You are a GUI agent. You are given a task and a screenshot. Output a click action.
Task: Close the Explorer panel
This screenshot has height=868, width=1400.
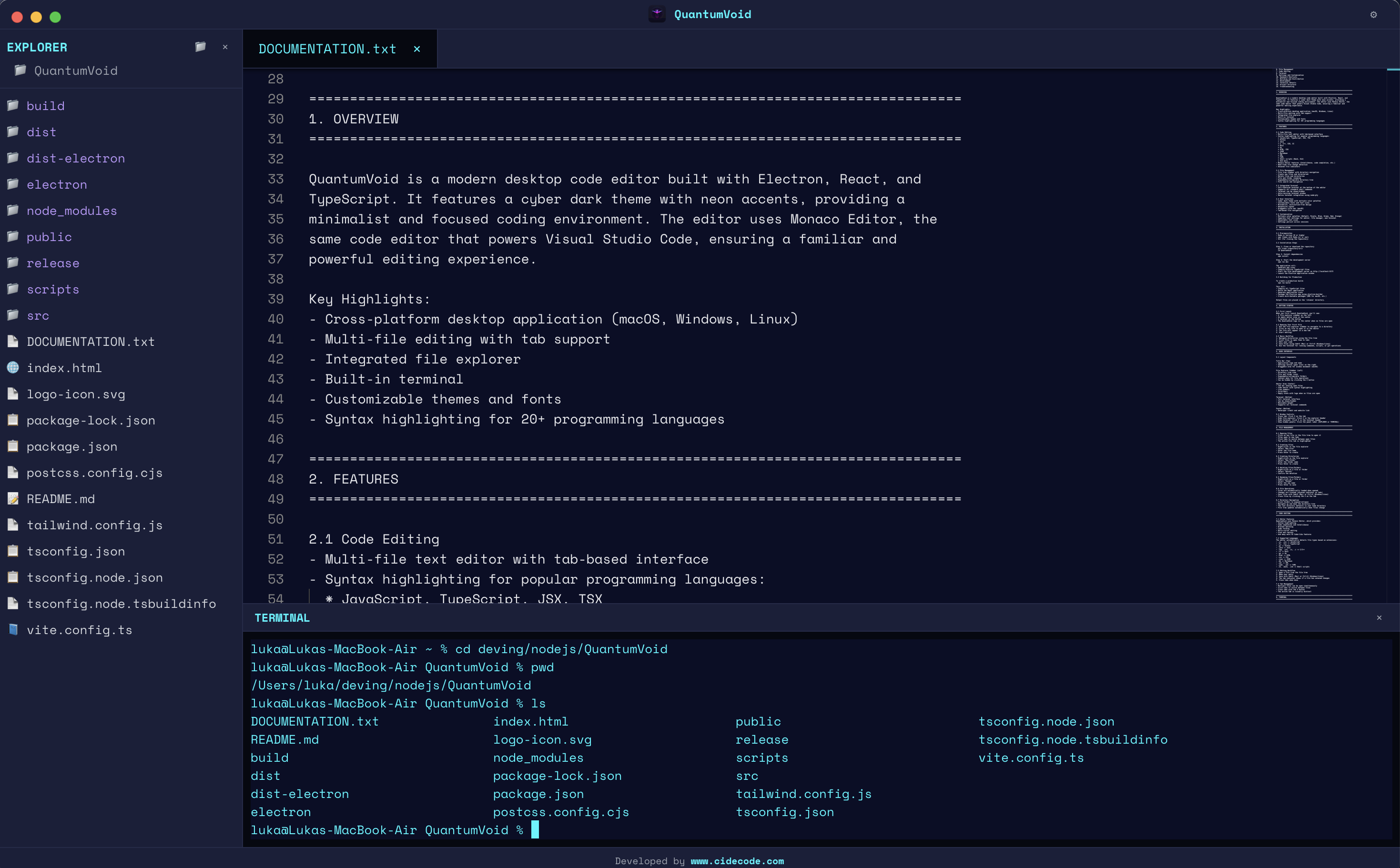pyautogui.click(x=225, y=47)
